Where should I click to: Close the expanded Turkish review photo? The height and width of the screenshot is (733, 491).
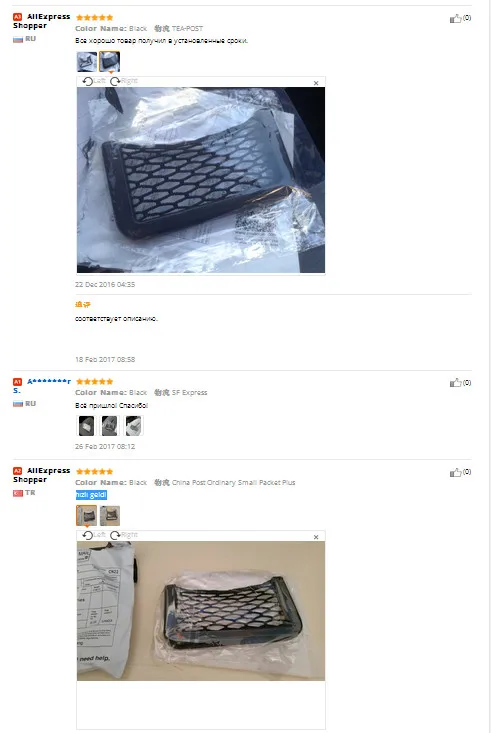point(316,537)
